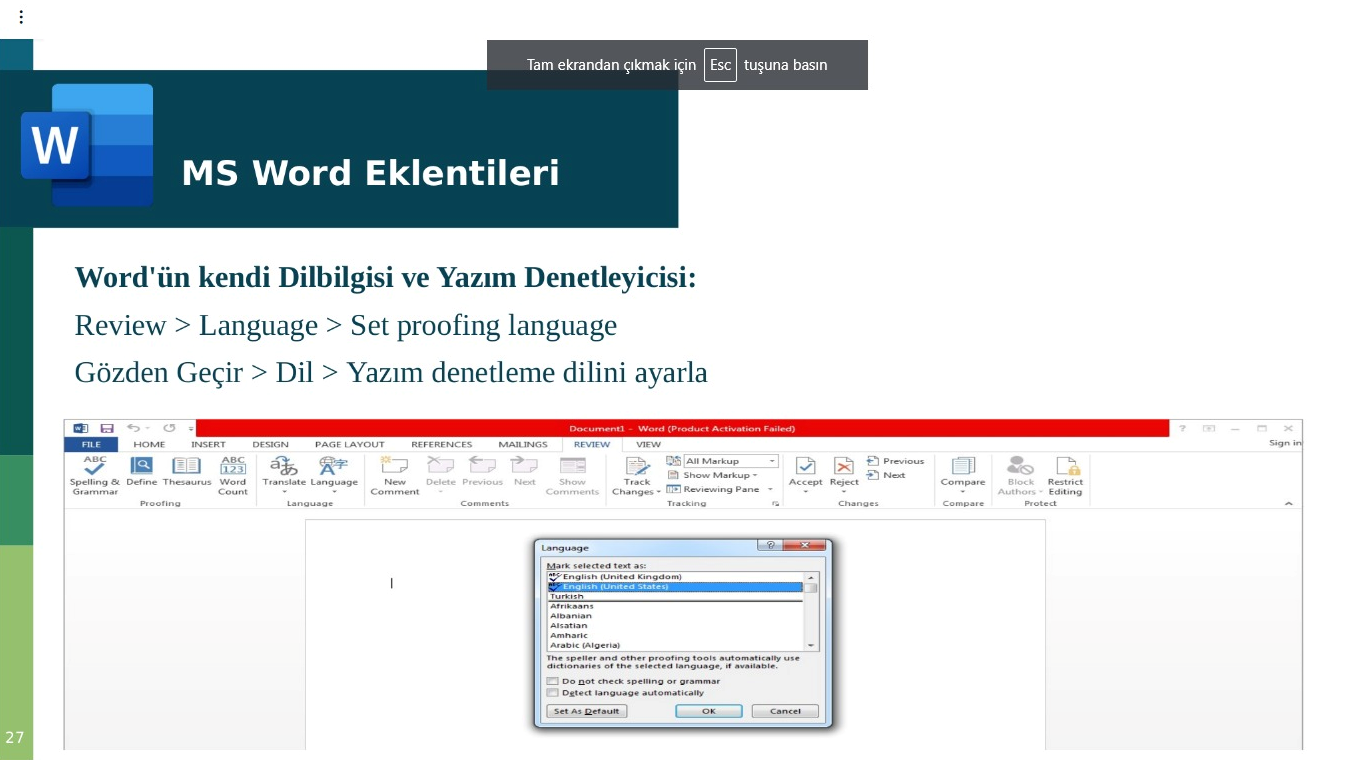This screenshot has width=1356, height=760.
Task: Select Amharic in language list
Action: [675, 635]
